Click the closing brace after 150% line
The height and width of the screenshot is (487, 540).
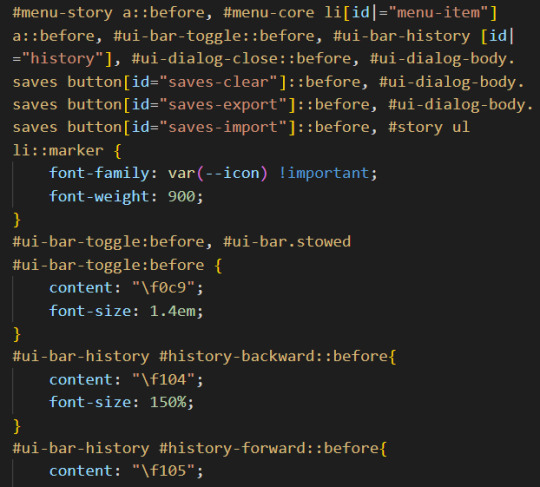coord(17,426)
